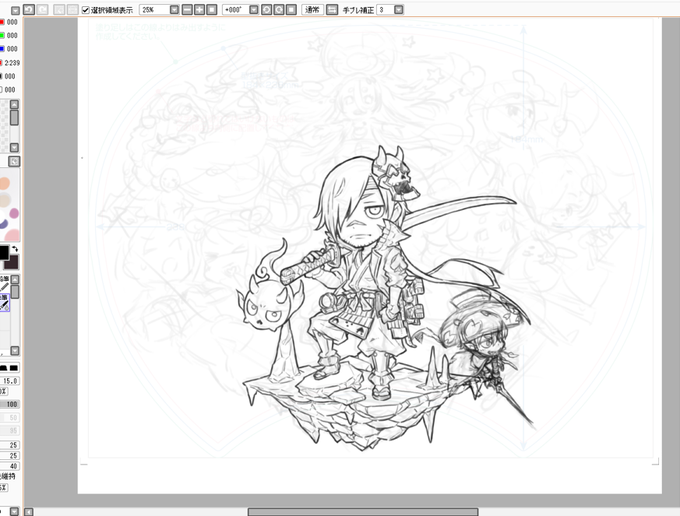Open the 25% zoom level dropdown
The image size is (680, 516).
pyautogui.click(x=174, y=10)
